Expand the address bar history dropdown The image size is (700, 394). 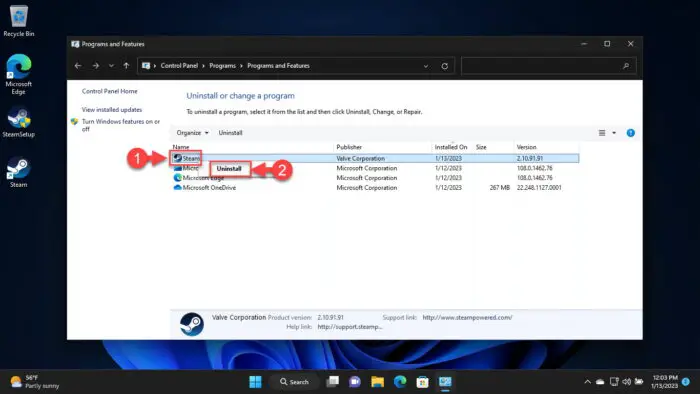point(426,66)
